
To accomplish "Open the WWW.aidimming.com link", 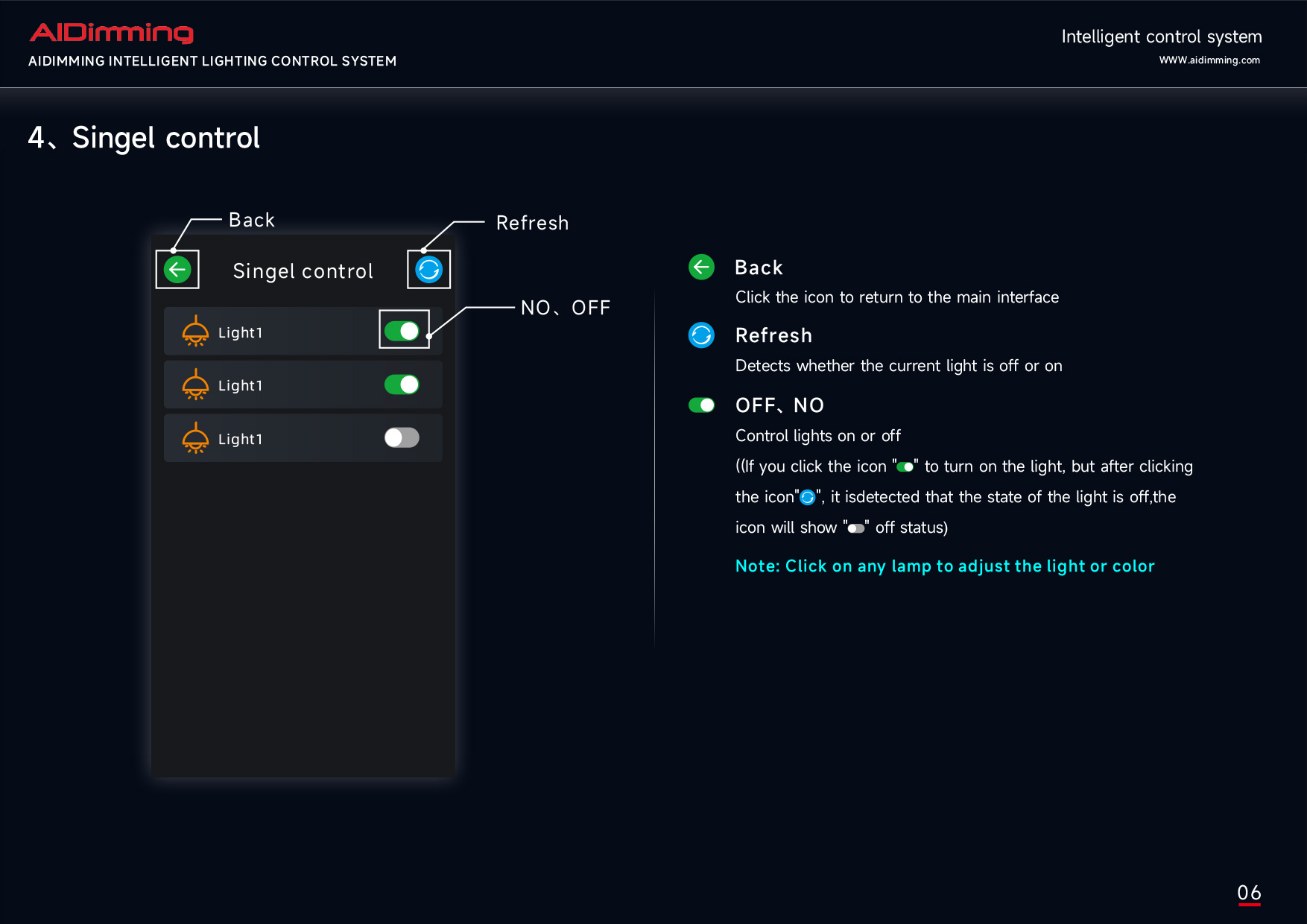I will (1209, 60).
